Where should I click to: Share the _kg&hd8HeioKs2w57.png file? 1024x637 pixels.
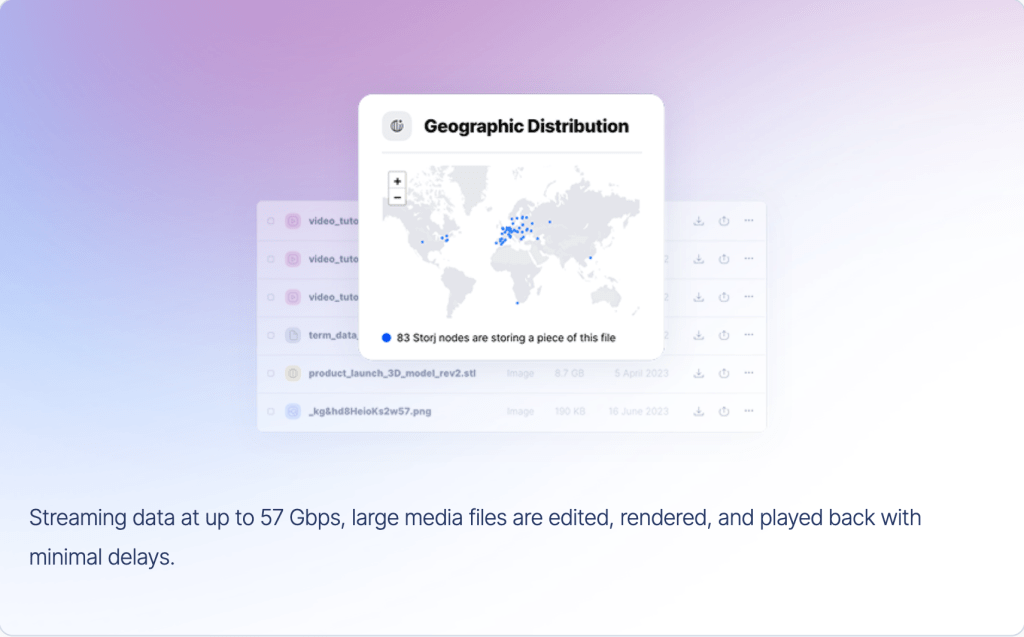tap(724, 411)
